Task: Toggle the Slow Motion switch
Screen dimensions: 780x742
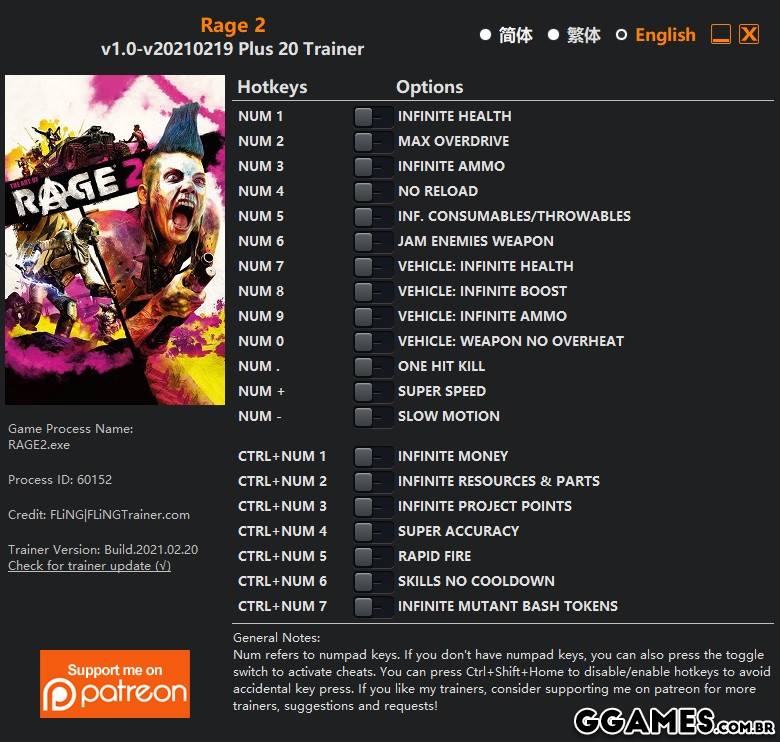Action: (373, 417)
